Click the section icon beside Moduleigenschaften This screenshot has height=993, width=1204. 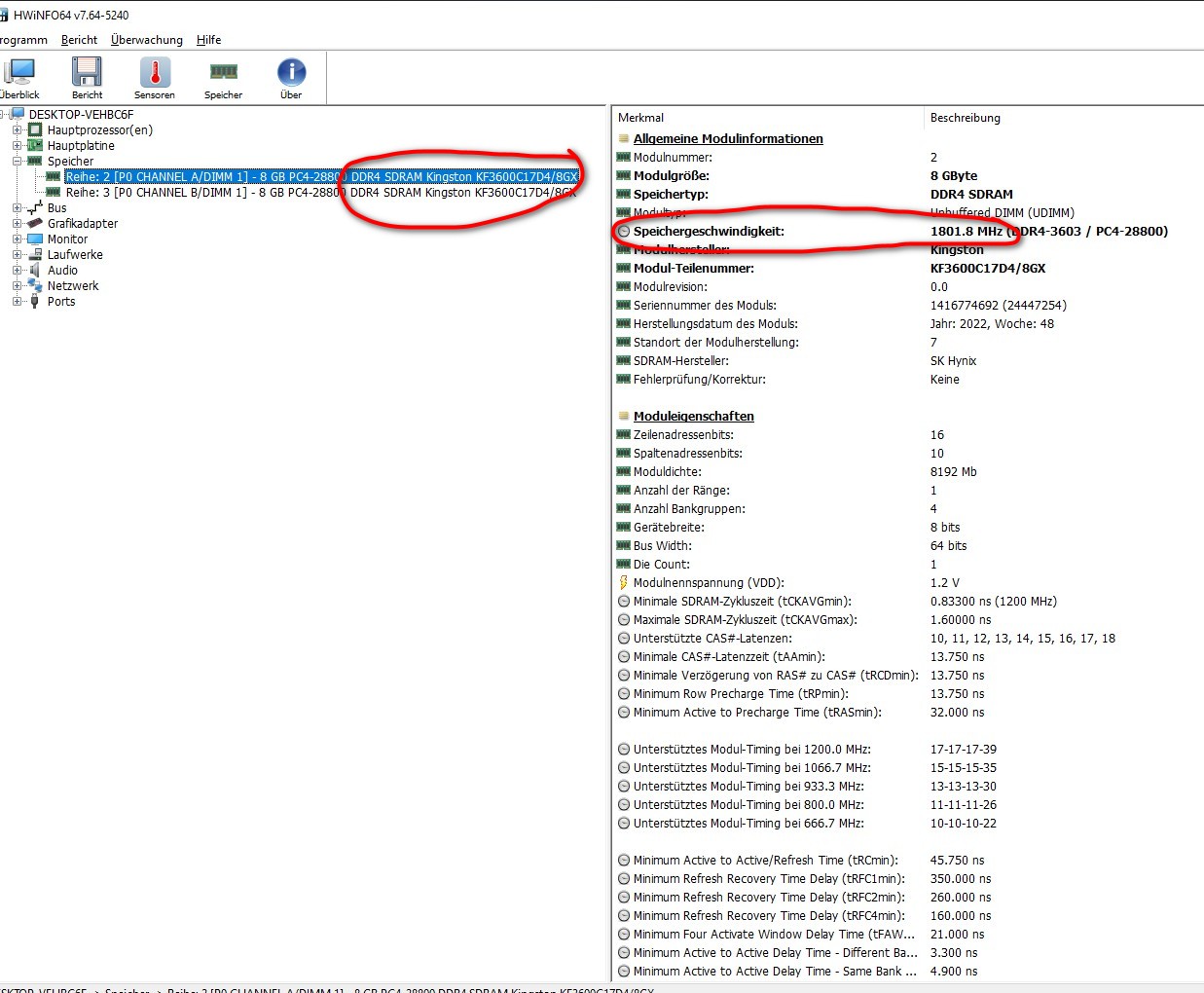pos(624,416)
